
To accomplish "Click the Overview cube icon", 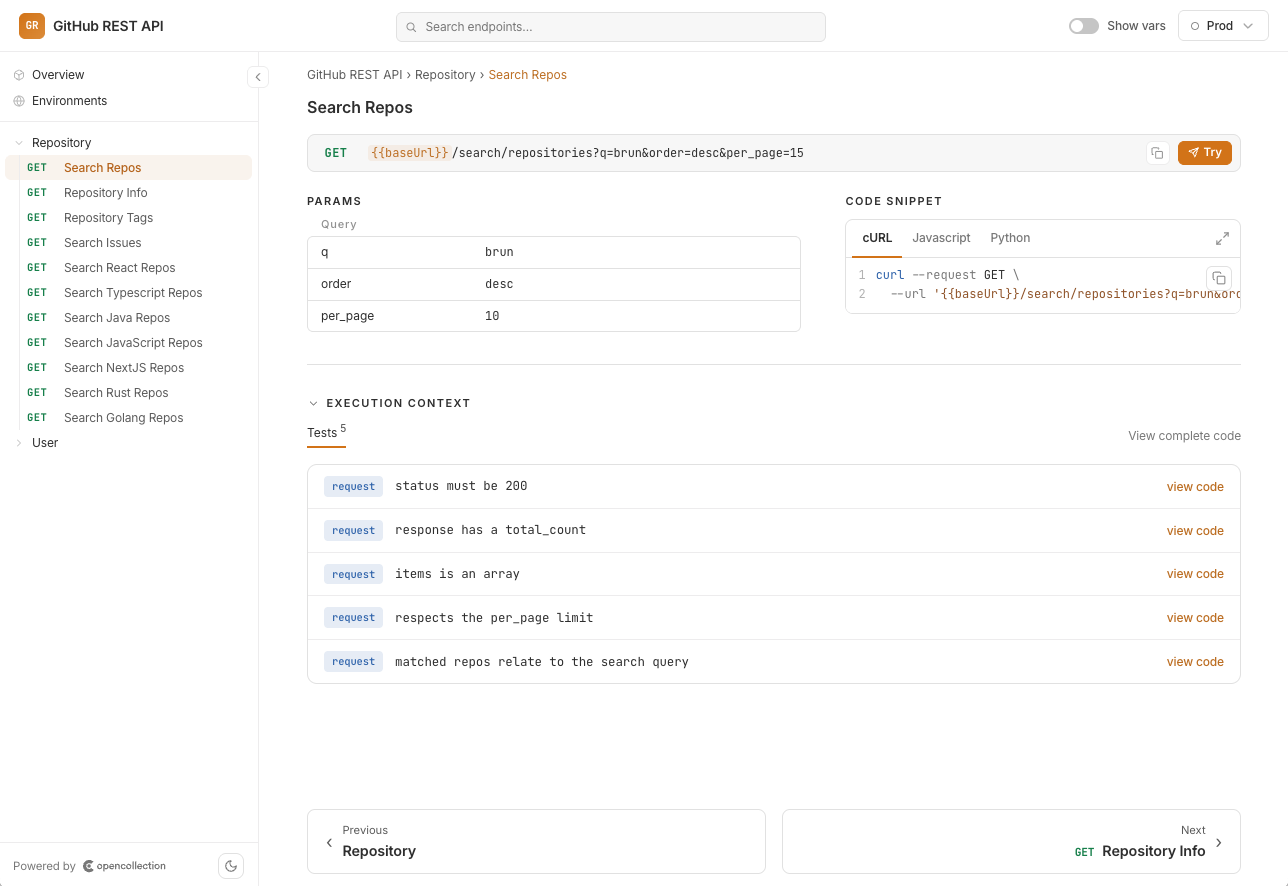I will click(x=19, y=75).
